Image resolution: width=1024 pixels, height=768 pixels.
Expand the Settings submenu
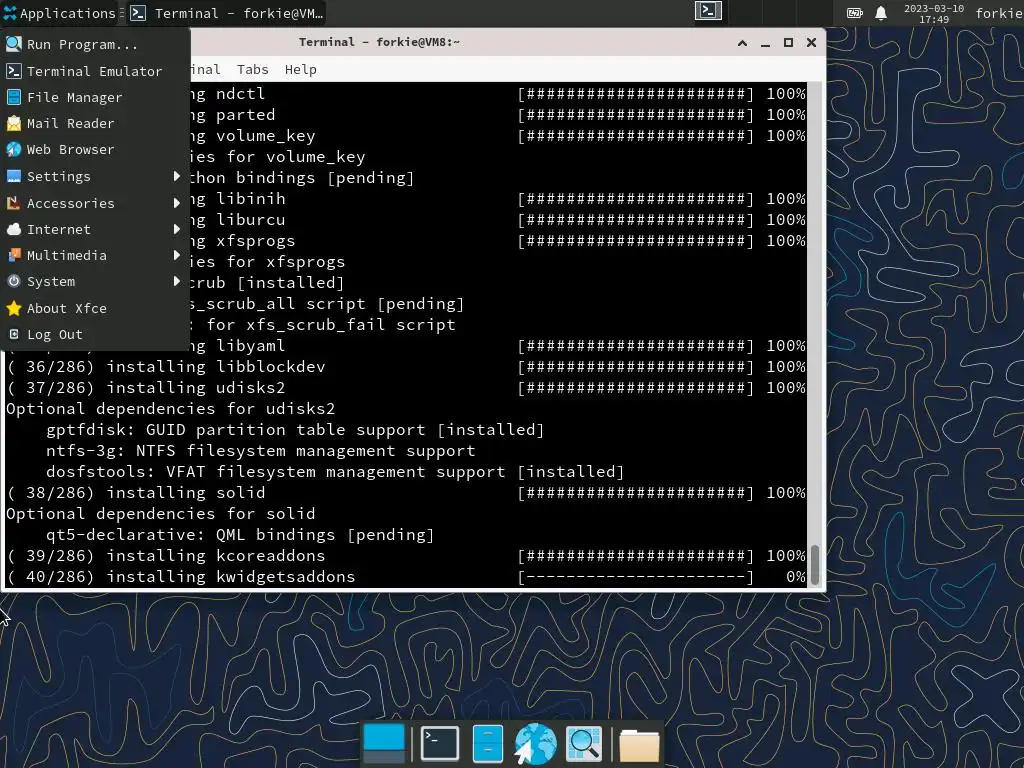point(95,176)
